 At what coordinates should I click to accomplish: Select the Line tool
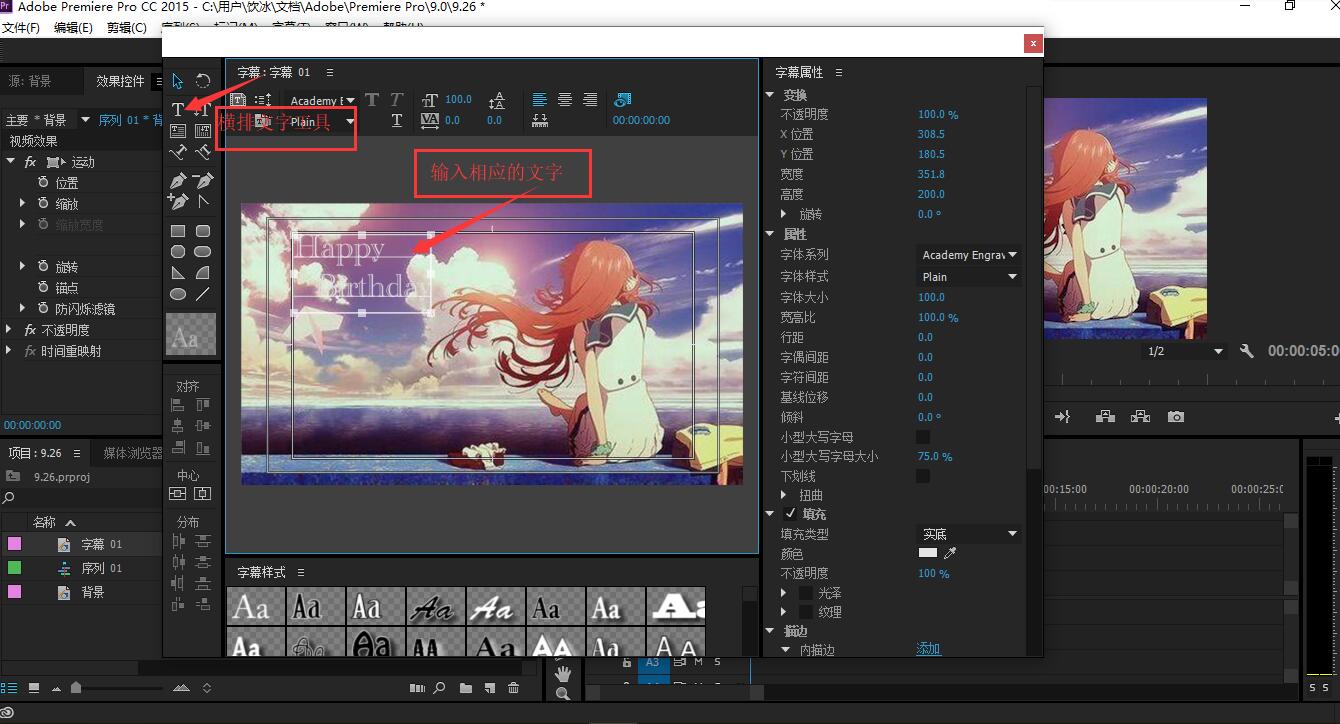(203, 294)
